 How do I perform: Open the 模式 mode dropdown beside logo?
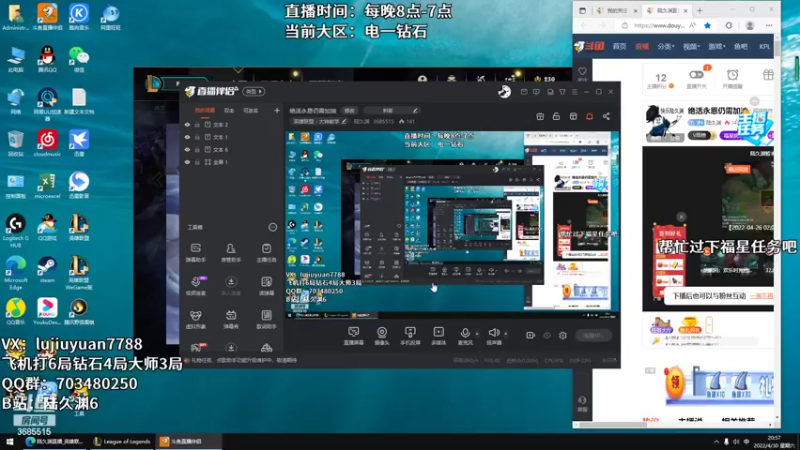point(254,92)
